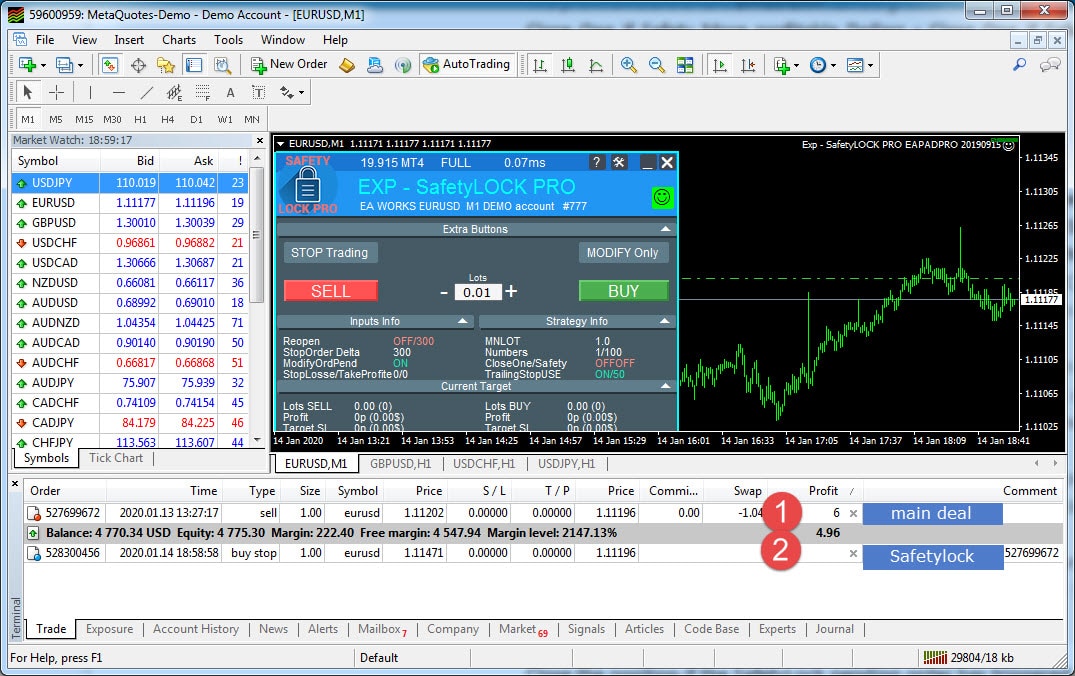Click the help question mark on EA panel
This screenshot has width=1075, height=676.
click(x=597, y=162)
